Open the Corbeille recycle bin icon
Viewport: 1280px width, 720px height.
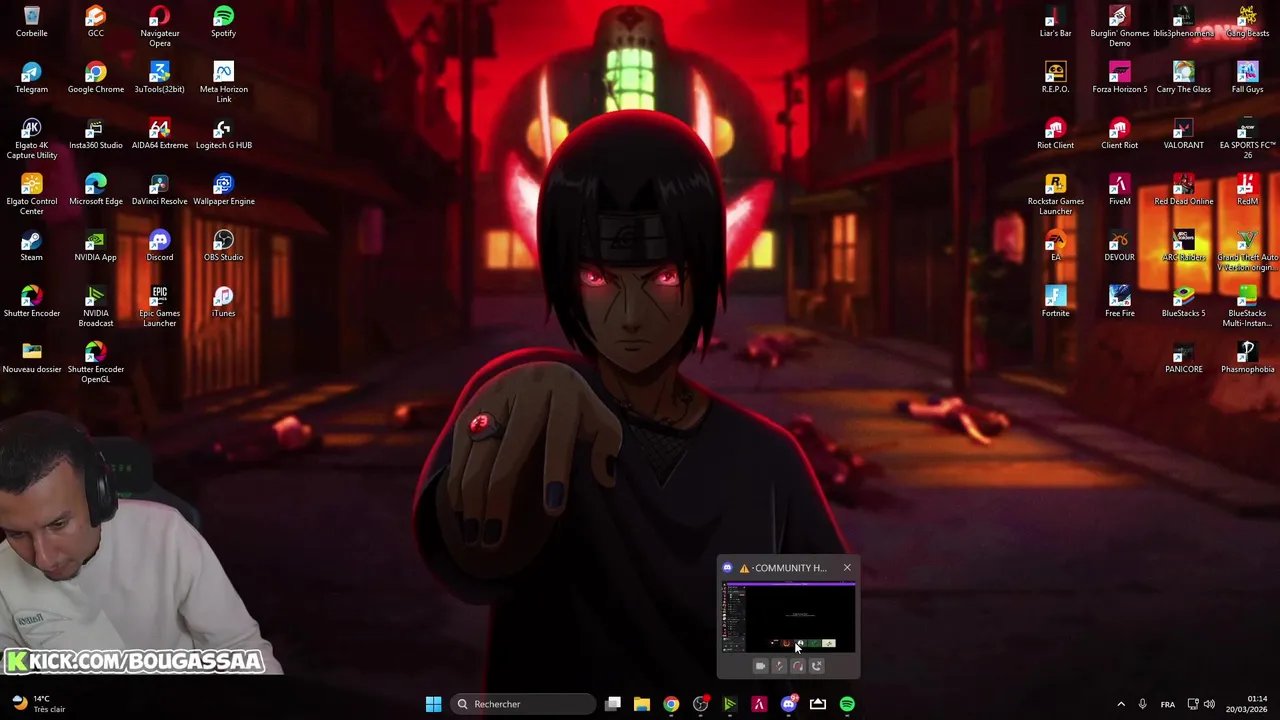[x=31, y=22]
